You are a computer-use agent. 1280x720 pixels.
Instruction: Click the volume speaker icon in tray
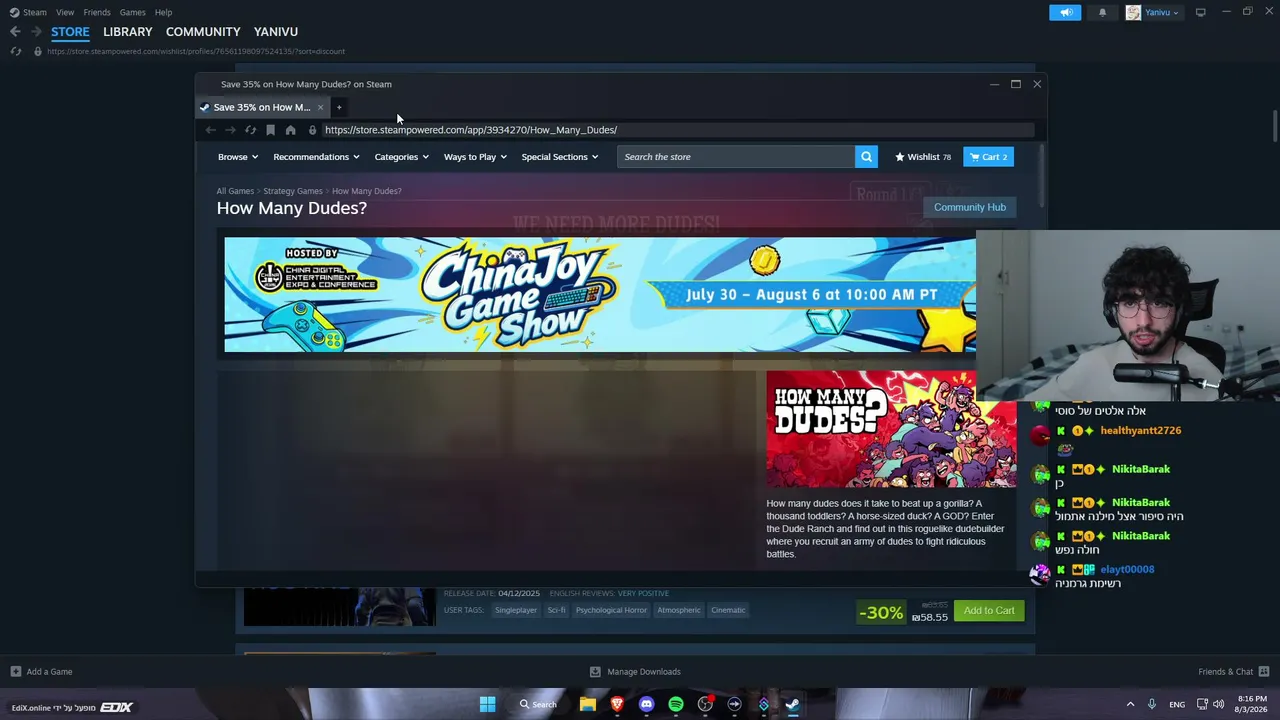(1218, 704)
